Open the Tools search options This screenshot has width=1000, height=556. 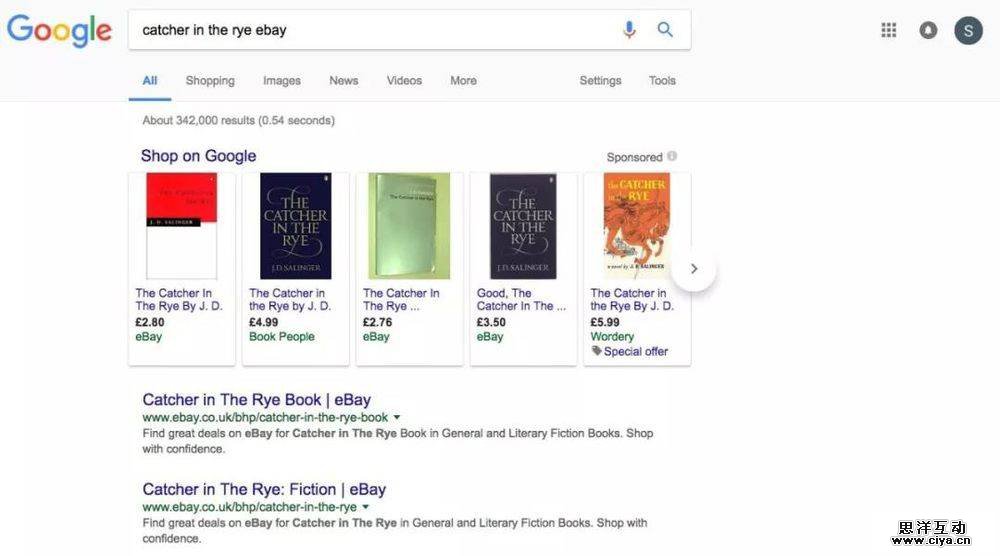[662, 81]
